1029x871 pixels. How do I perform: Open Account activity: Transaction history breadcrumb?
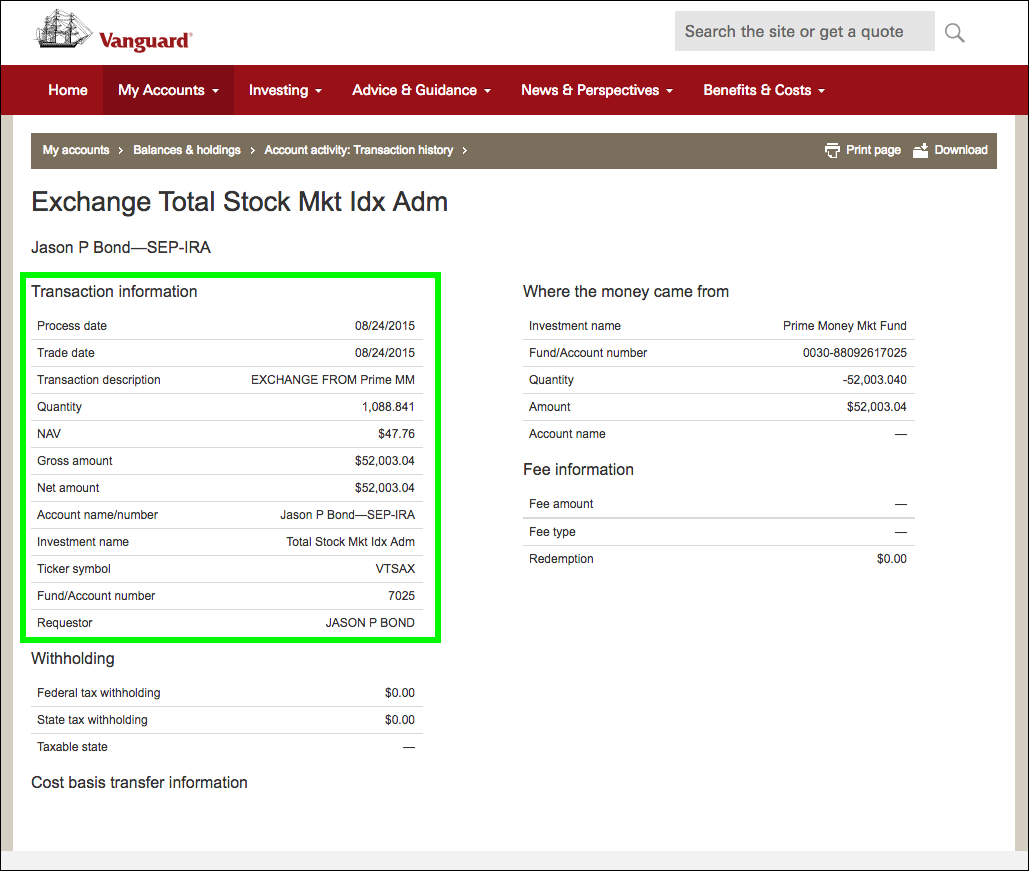coord(359,150)
